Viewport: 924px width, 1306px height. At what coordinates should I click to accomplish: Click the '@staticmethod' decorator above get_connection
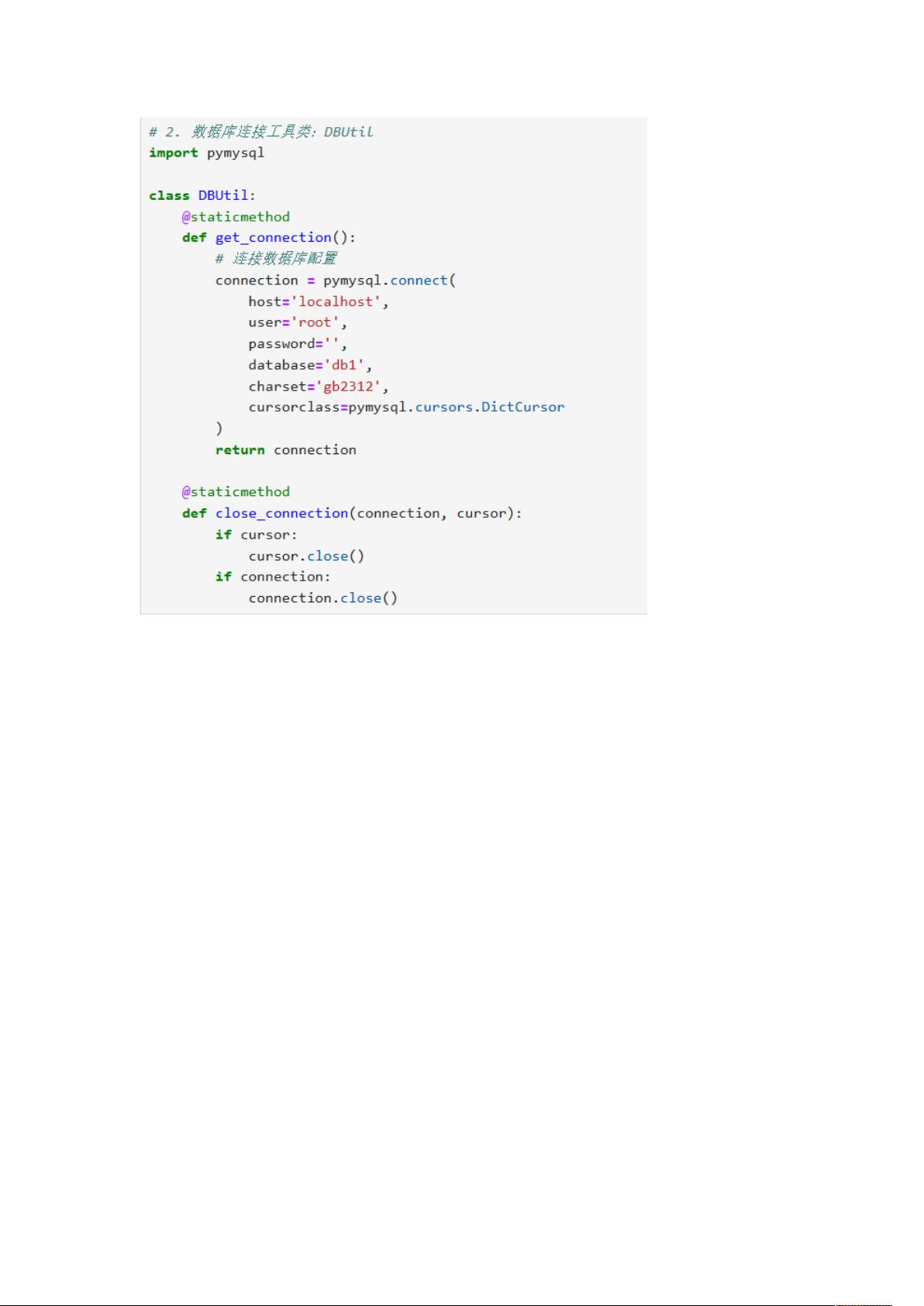236,216
